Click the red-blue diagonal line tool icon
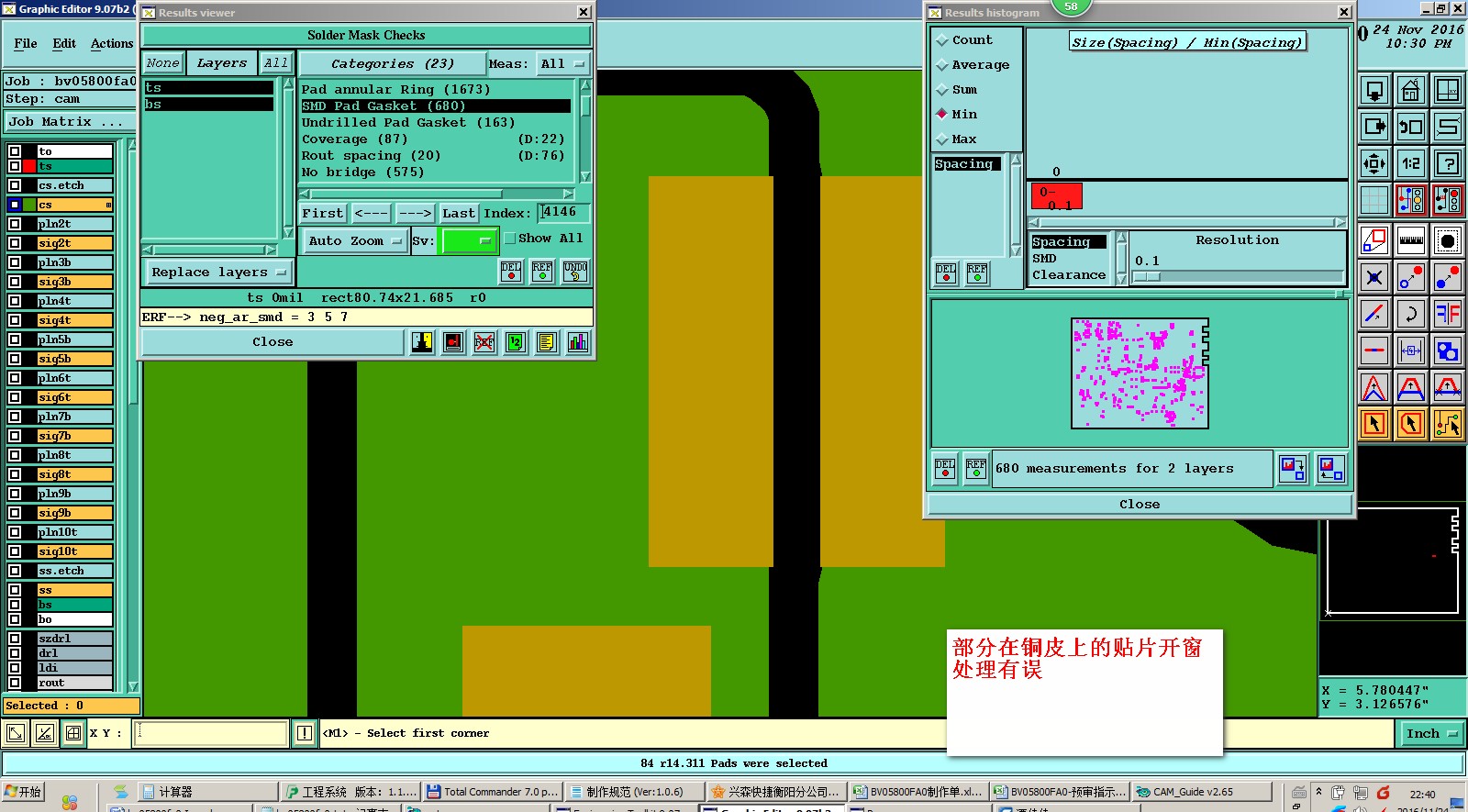This screenshot has width=1468, height=812. pyautogui.click(x=1373, y=314)
